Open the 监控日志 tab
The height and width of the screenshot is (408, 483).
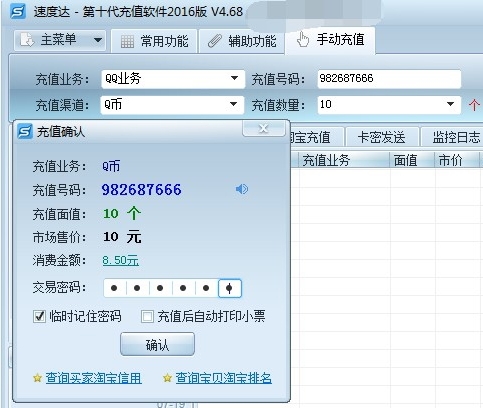pyautogui.click(x=453, y=137)
